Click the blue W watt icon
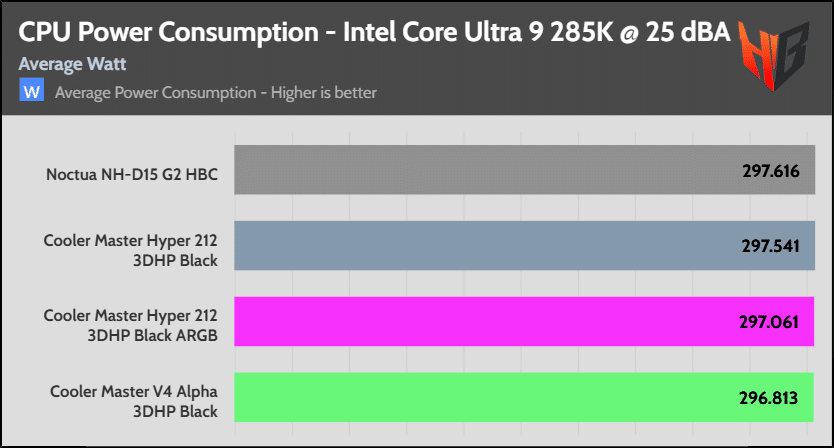This screenshot has width=834, height=448. [x=31, y=92]
